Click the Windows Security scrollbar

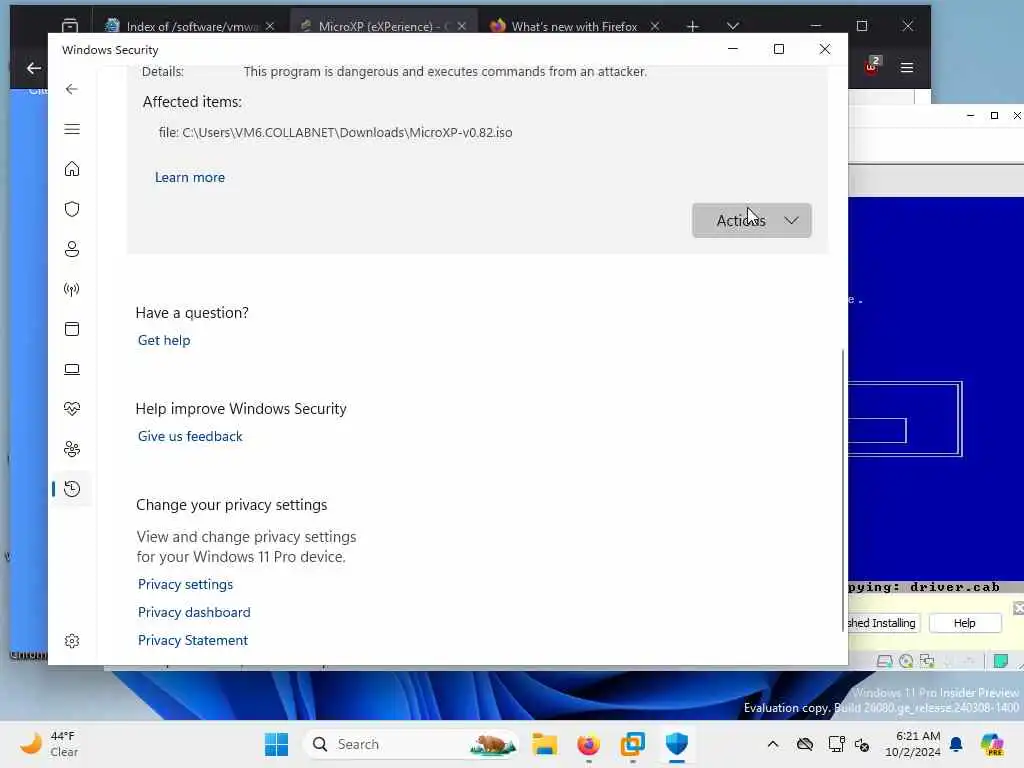842,490
